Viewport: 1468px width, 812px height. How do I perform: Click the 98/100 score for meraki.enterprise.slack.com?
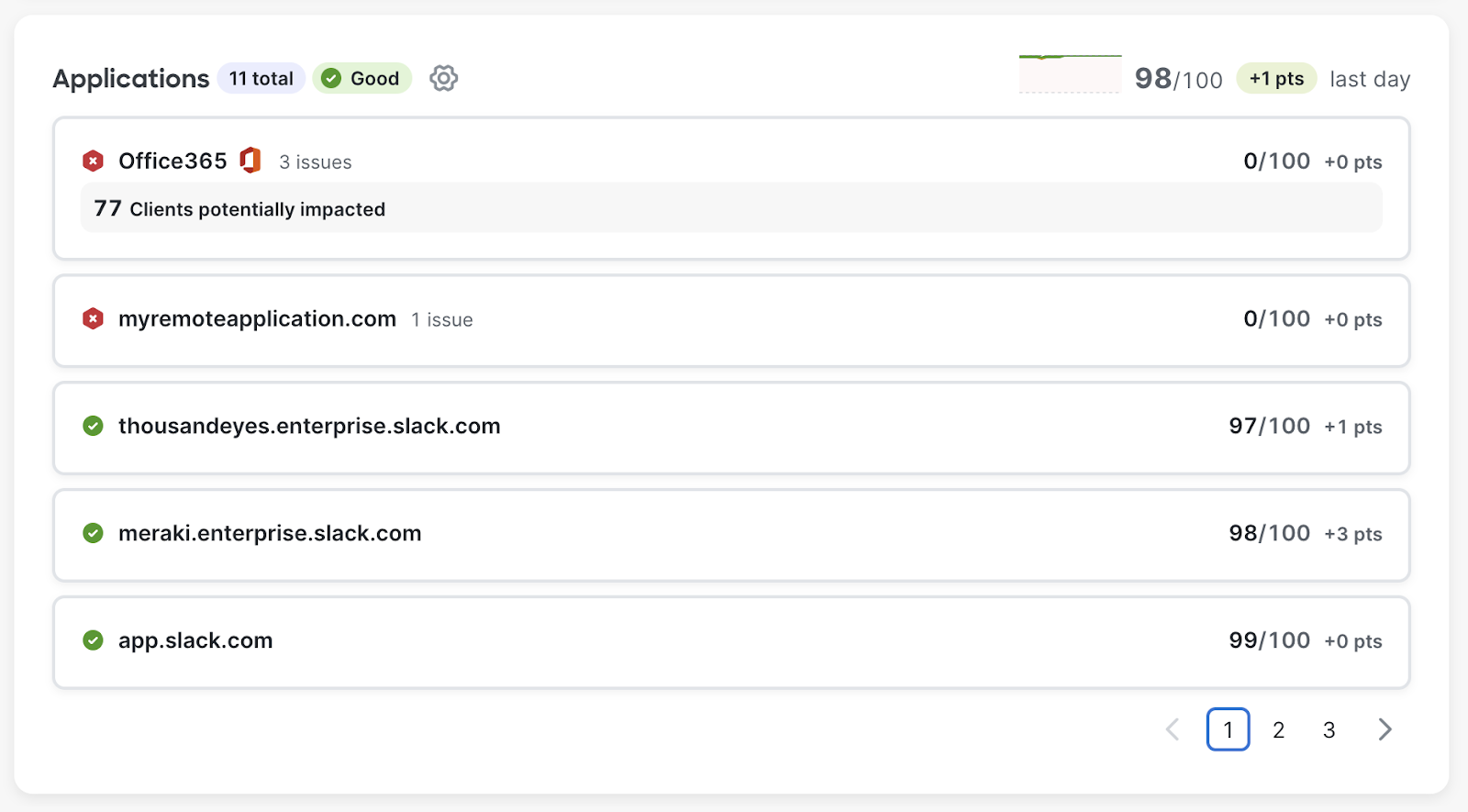click(x=1270, y=534)
